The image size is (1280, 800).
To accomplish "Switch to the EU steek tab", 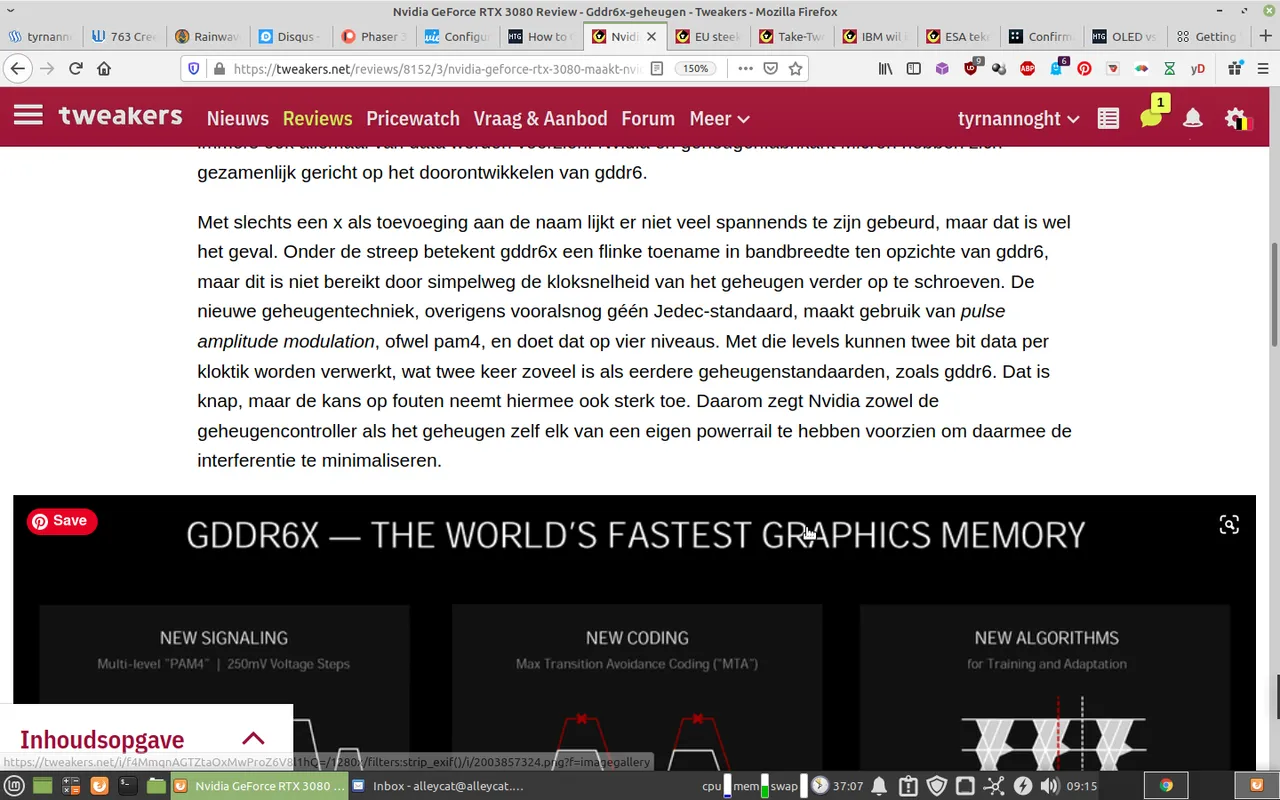I will click(708, 36).
